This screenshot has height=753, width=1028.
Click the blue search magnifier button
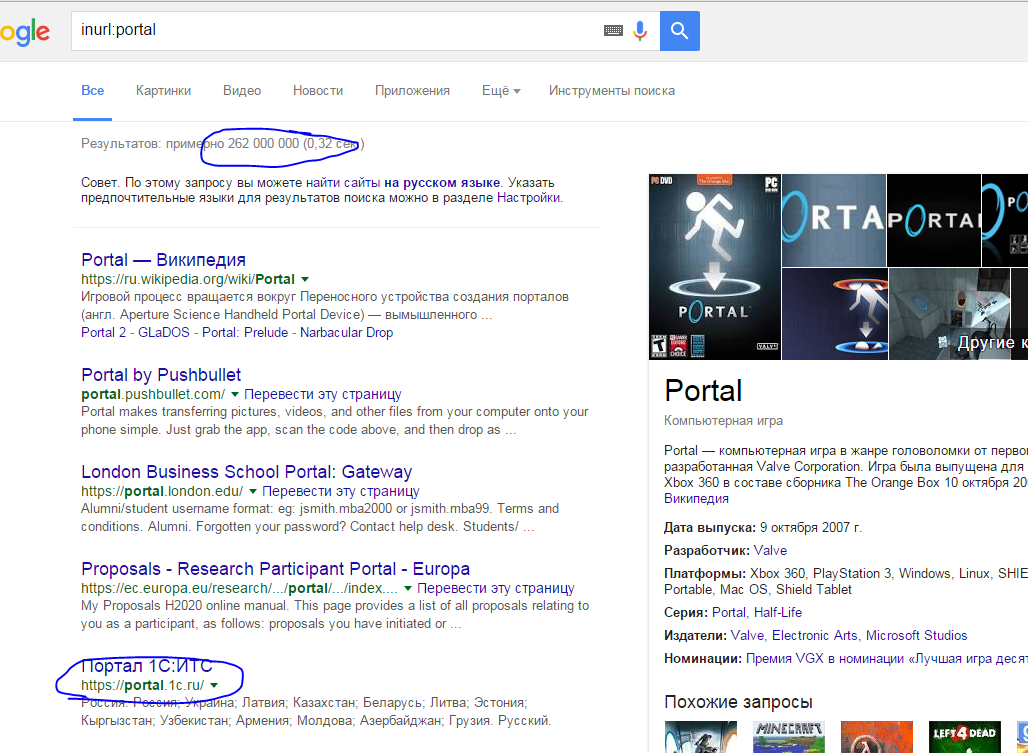679,31
